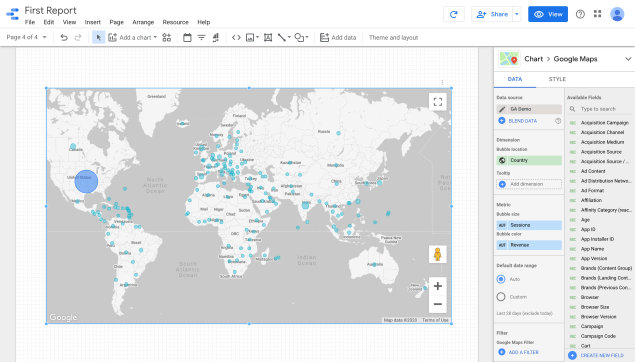Open the Edit menu

(x=49, y=22)
